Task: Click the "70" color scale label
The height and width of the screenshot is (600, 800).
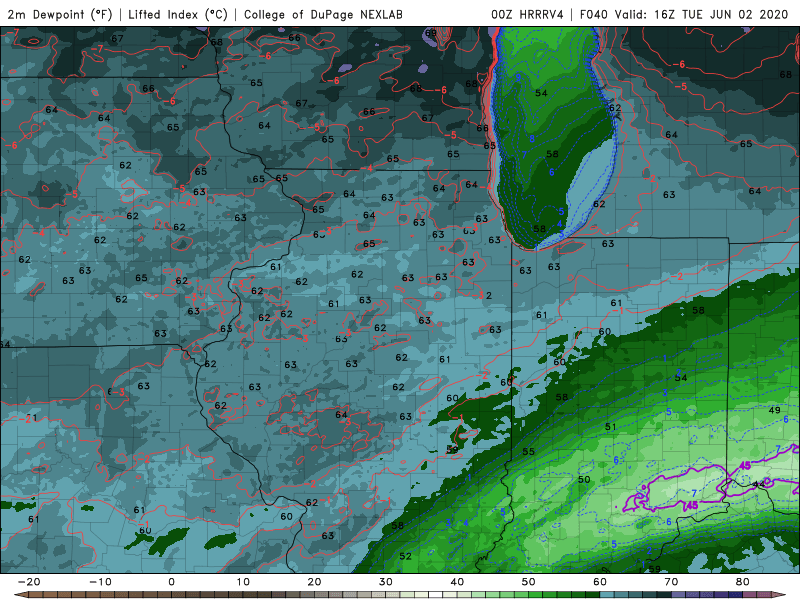Action: pos(671,582)
